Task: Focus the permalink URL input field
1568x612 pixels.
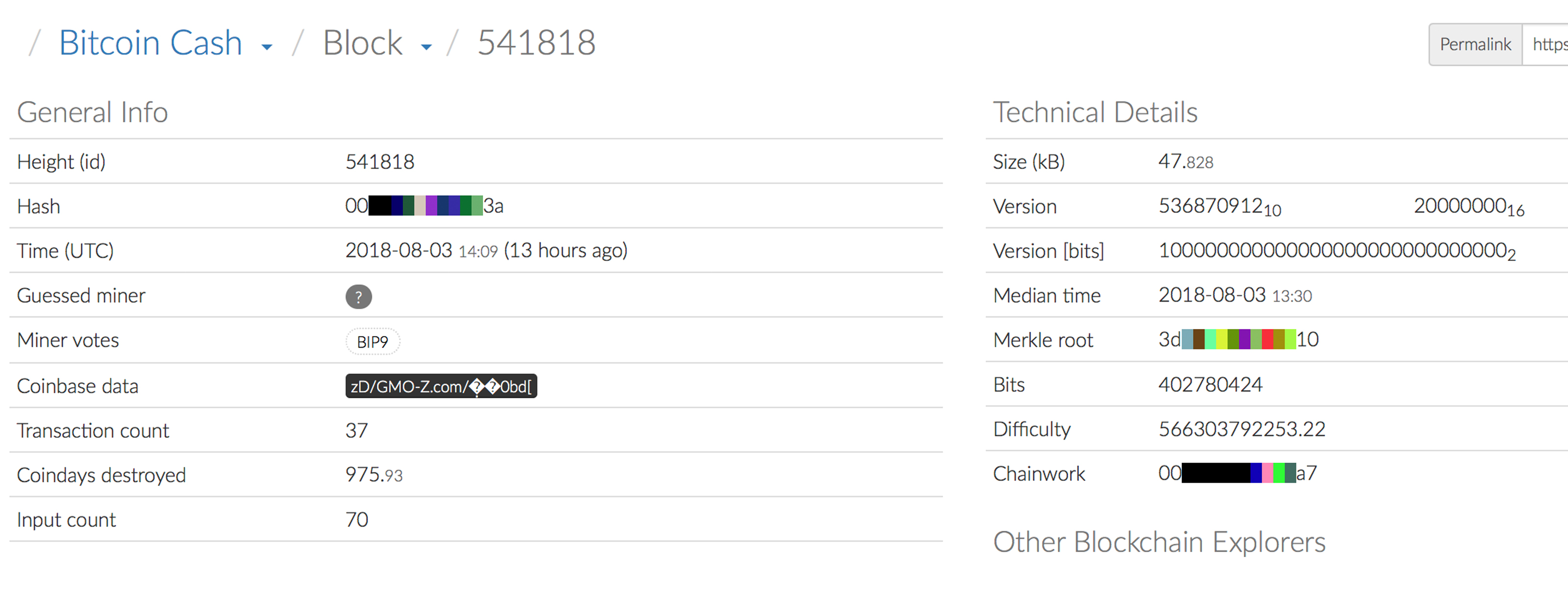Action: click(1547, 45)
